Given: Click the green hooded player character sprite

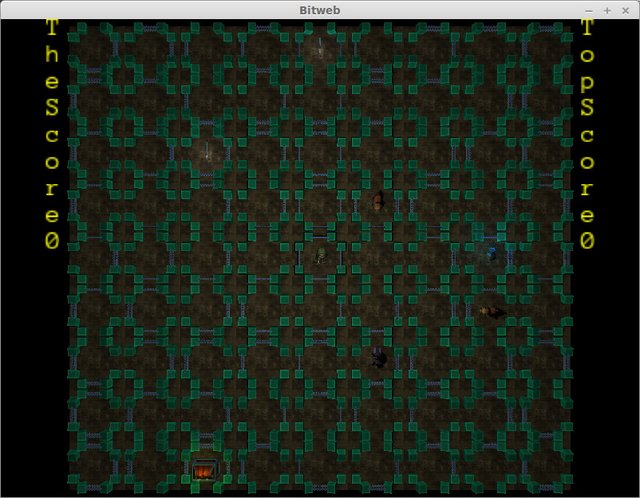Looking at the screenshot, I should [321, 256].
